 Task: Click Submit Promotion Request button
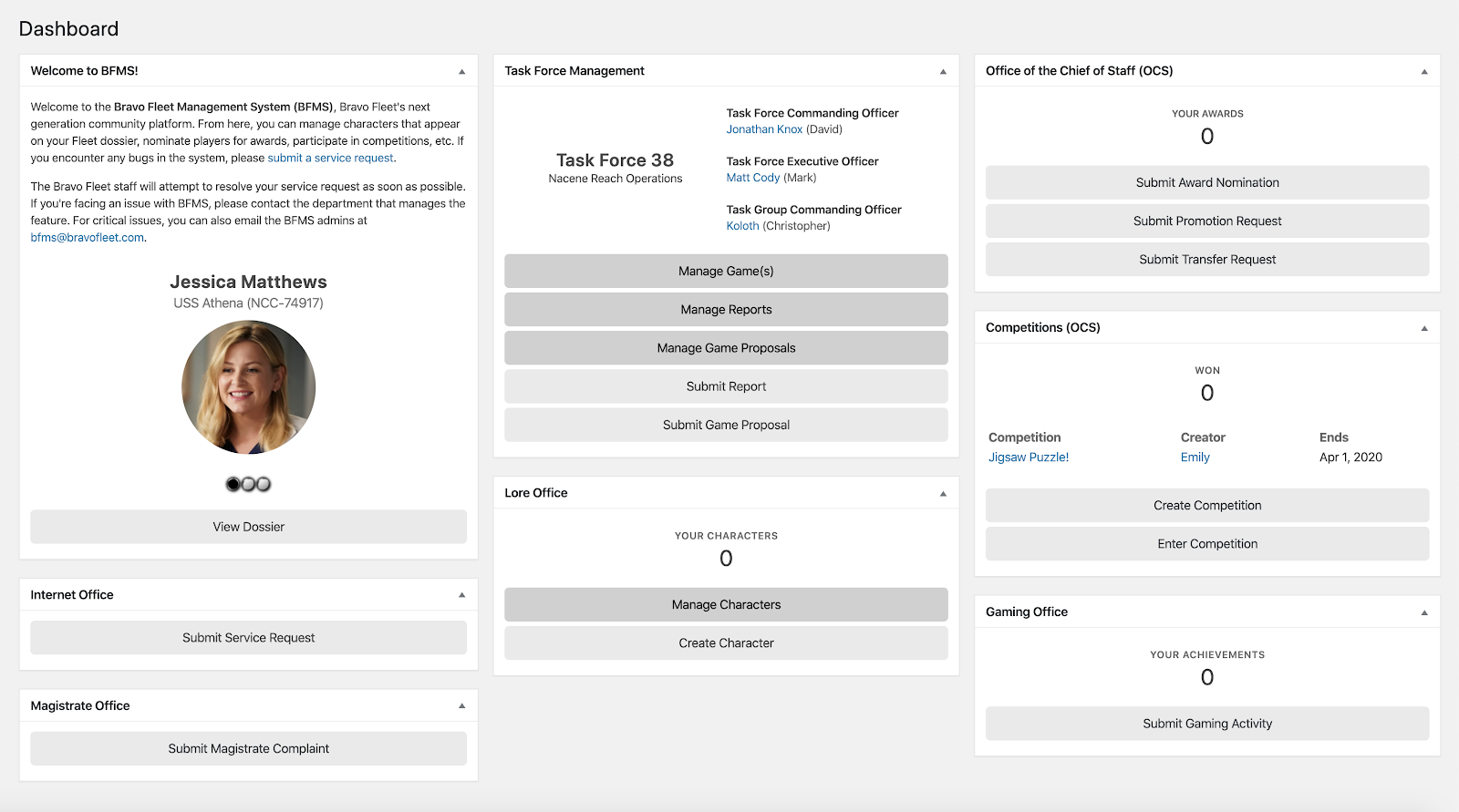tap(1207, 221)
